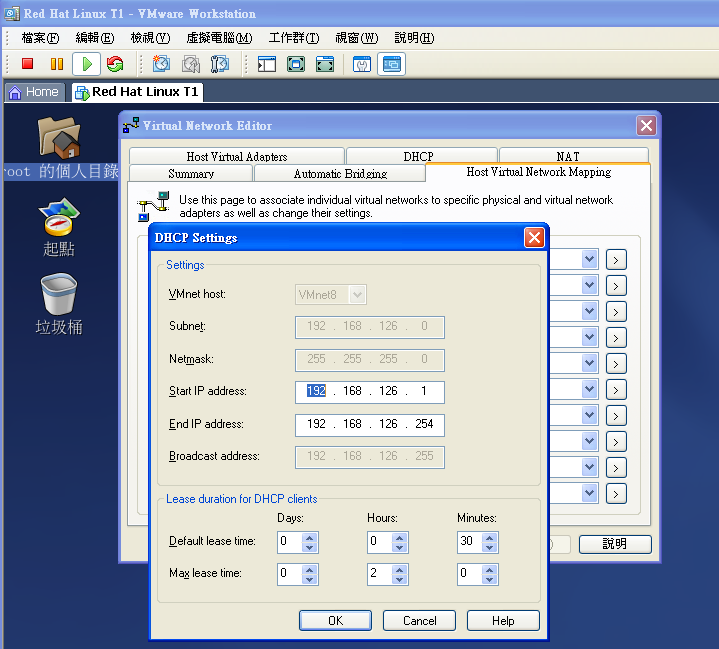Open the Snapshot Manager icon
719x649 pixels.
point(220,64)
